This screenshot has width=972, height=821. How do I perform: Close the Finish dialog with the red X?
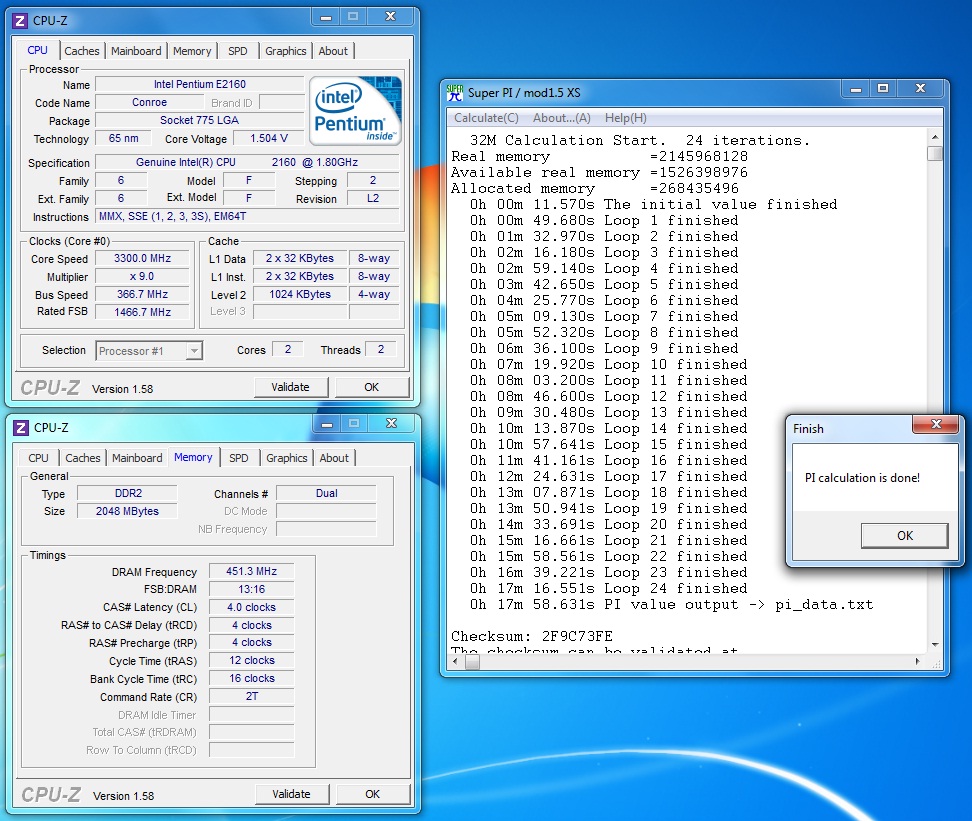[934, 425]
